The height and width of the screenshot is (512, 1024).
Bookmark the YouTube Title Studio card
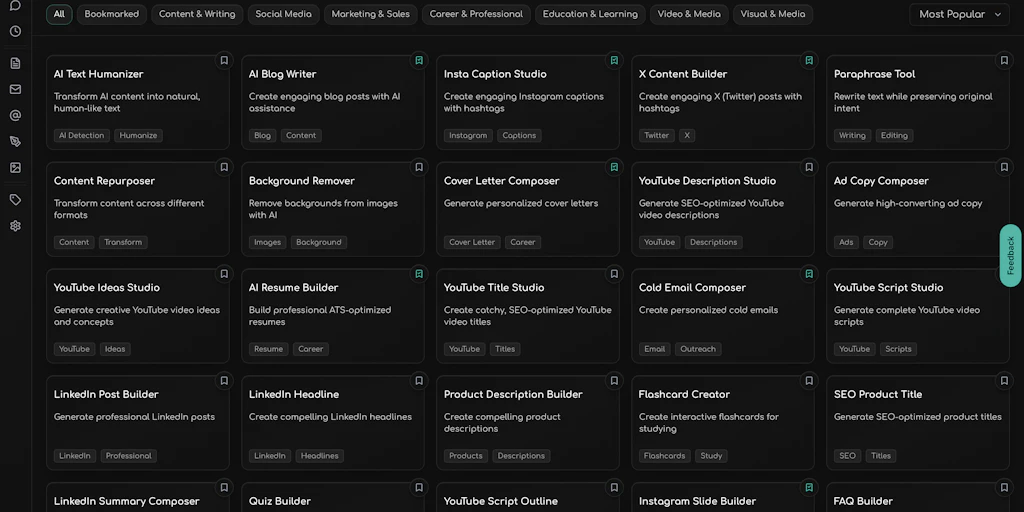(614, 274)
